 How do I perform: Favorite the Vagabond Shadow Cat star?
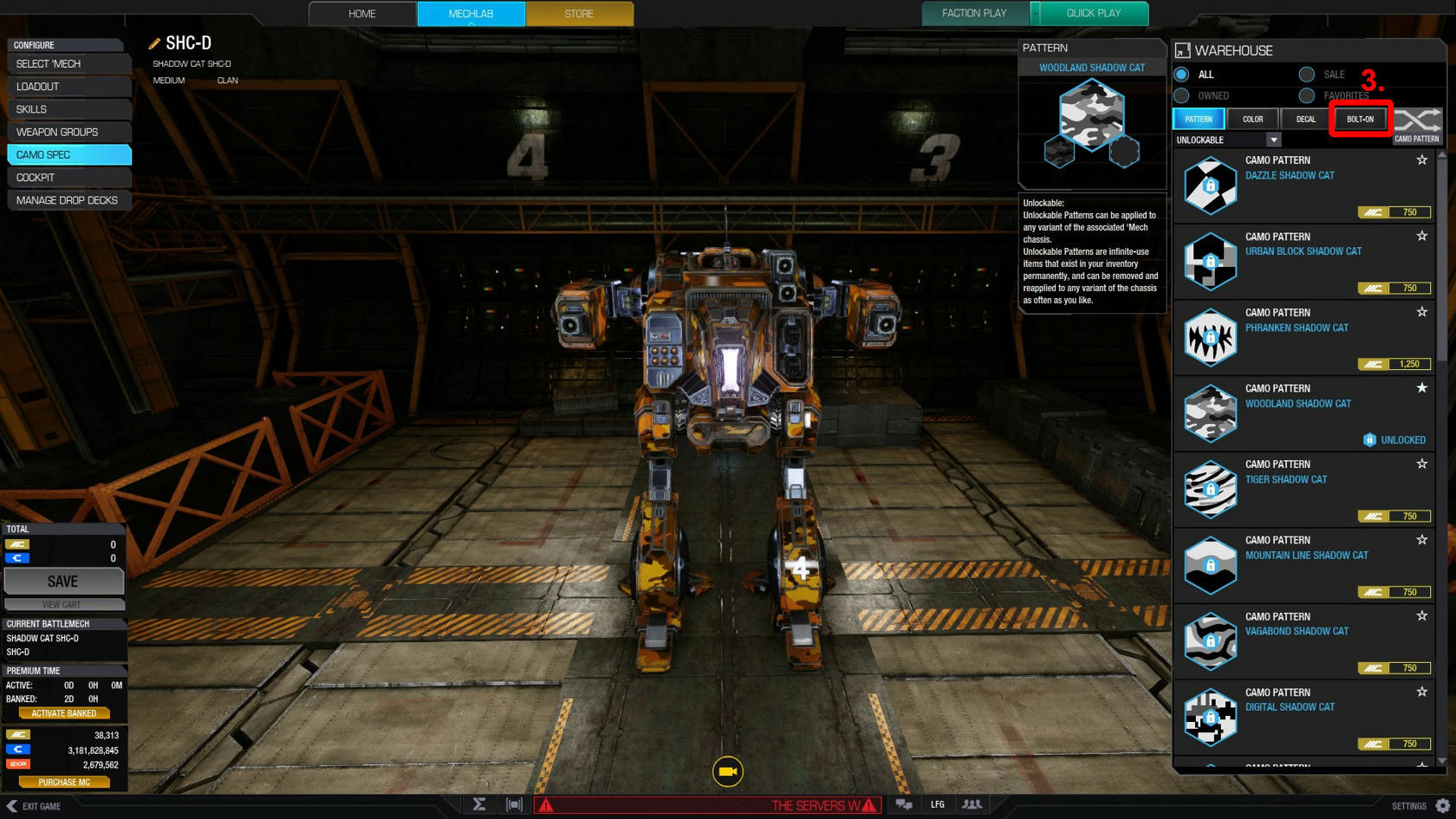pos(1421,616)
